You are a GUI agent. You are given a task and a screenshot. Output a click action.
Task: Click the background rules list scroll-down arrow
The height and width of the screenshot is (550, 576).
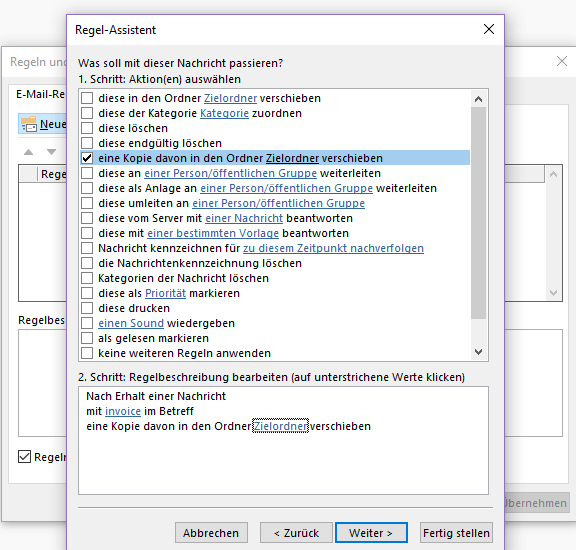(554, 293)
